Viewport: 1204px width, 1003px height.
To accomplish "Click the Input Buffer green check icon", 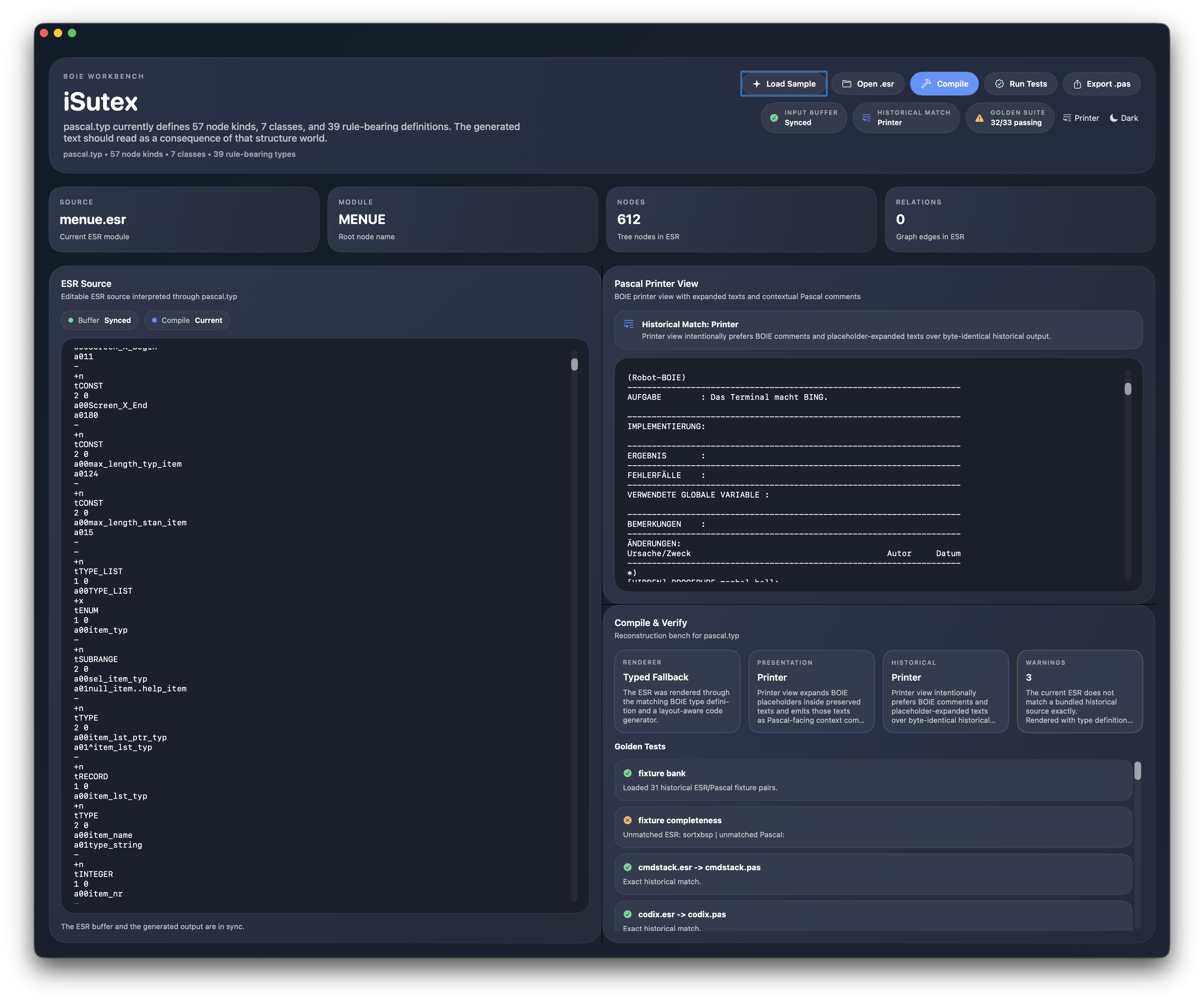I will click(x=773, y=118).
